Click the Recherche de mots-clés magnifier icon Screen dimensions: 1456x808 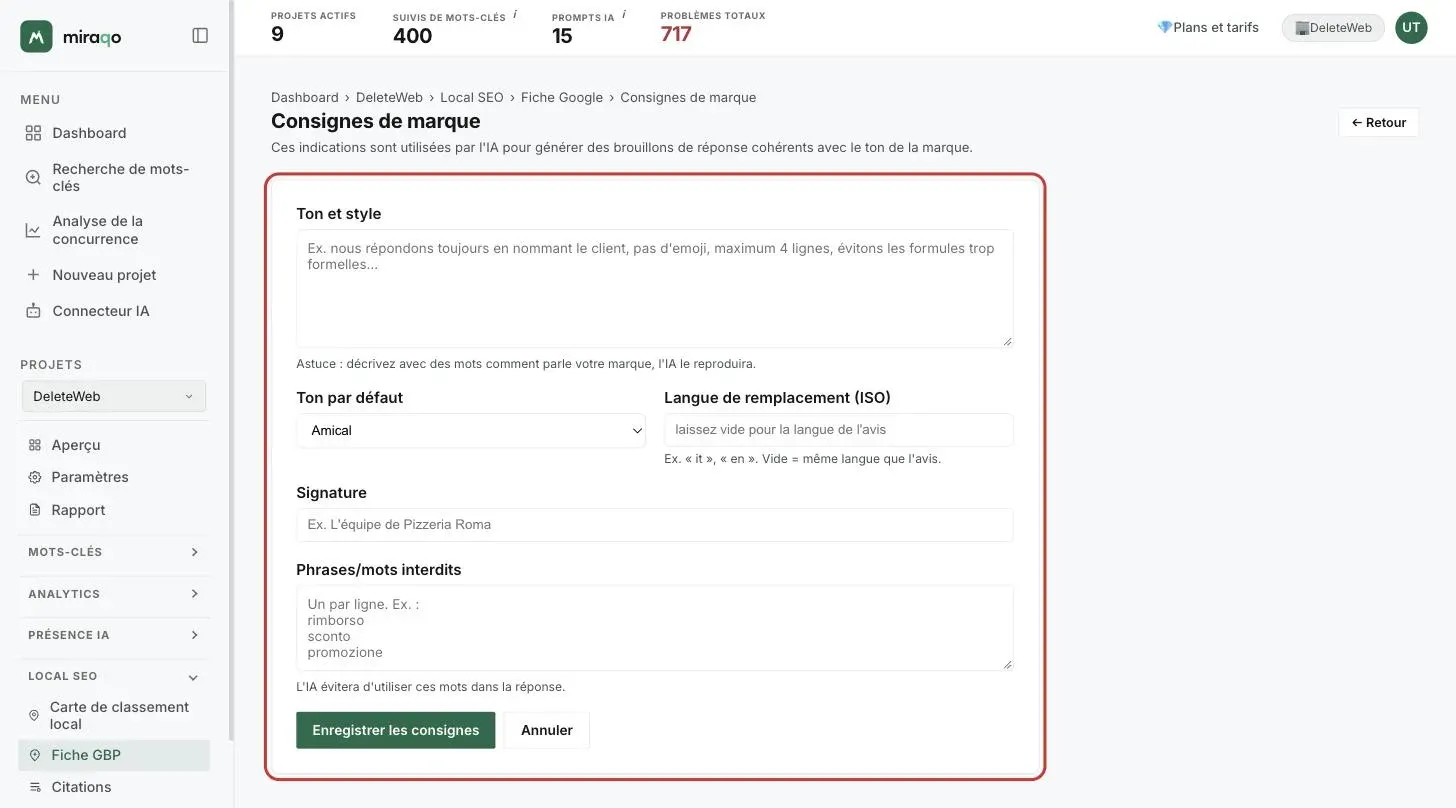[x=33, y=177]
